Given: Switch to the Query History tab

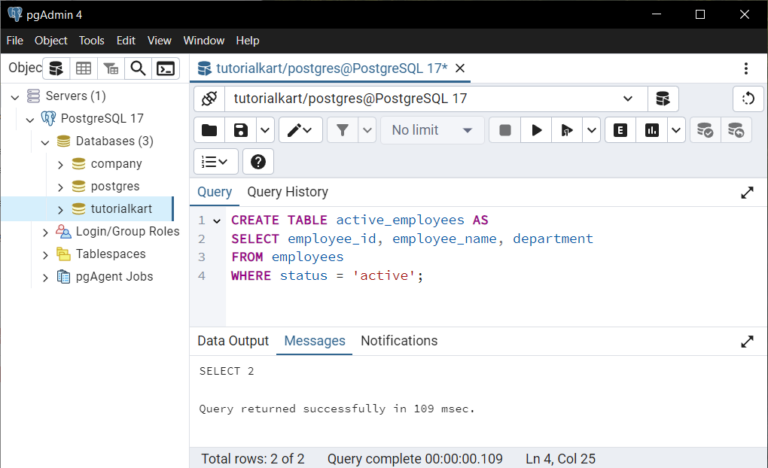Looking at the screenshot, I should click(x=288, y=192).
